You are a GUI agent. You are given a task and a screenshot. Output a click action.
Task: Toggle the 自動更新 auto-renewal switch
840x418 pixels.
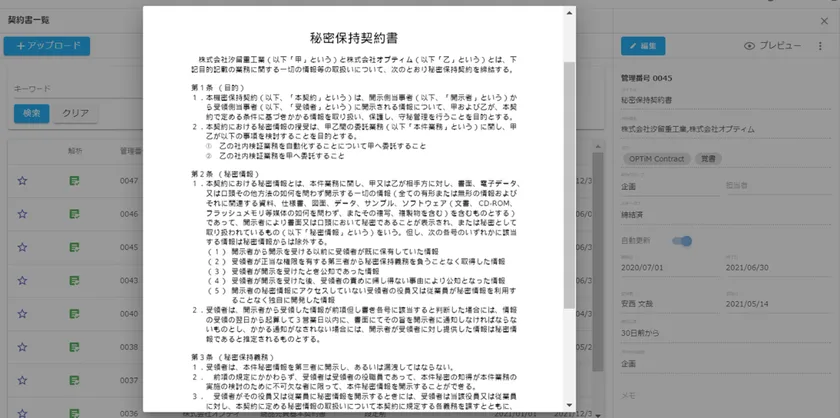(683, 241)
